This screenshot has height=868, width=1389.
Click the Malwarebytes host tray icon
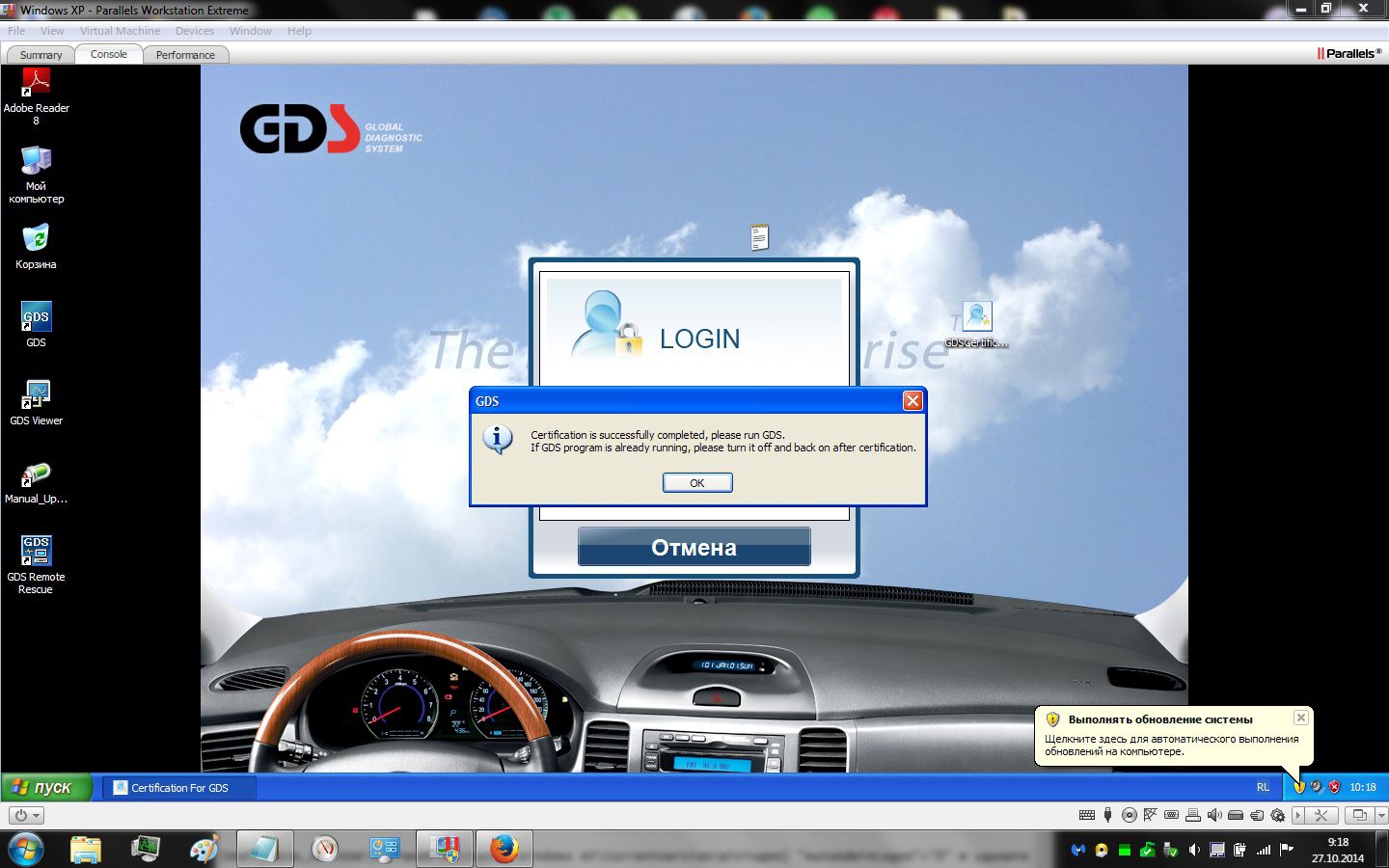coord(1078,850)
